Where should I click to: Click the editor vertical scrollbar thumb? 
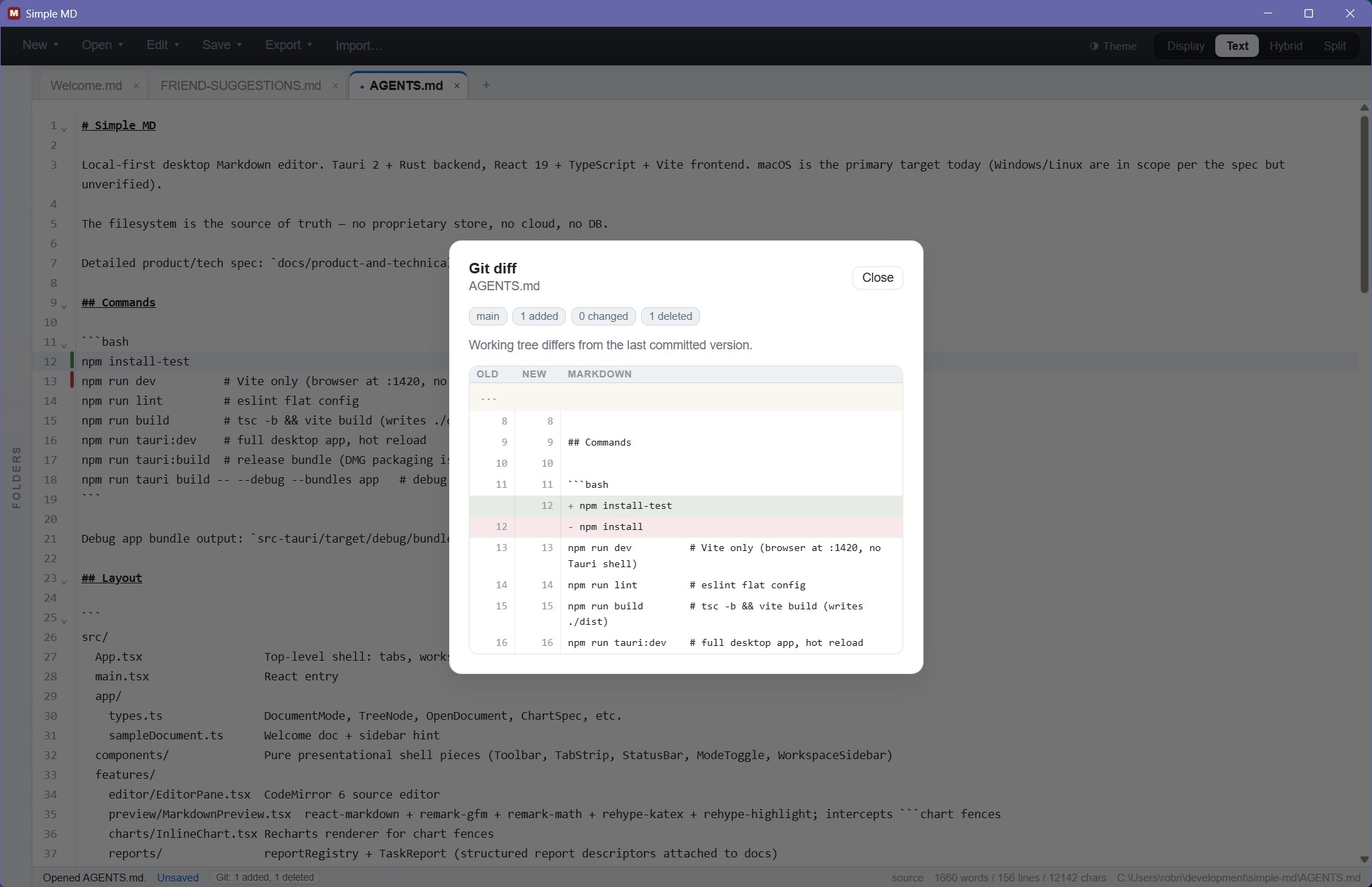[x=1364, y=204]
